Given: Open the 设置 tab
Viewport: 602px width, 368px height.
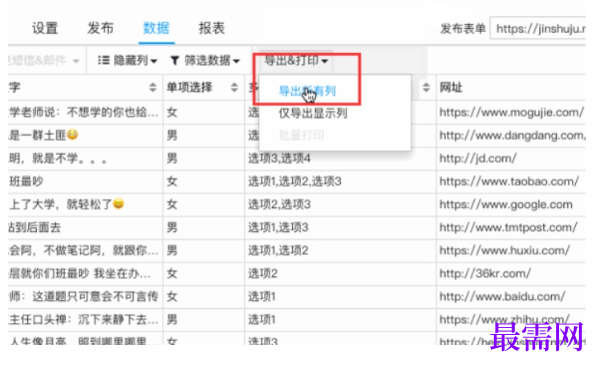Looking at the screenshot, I should coord(45,28).
